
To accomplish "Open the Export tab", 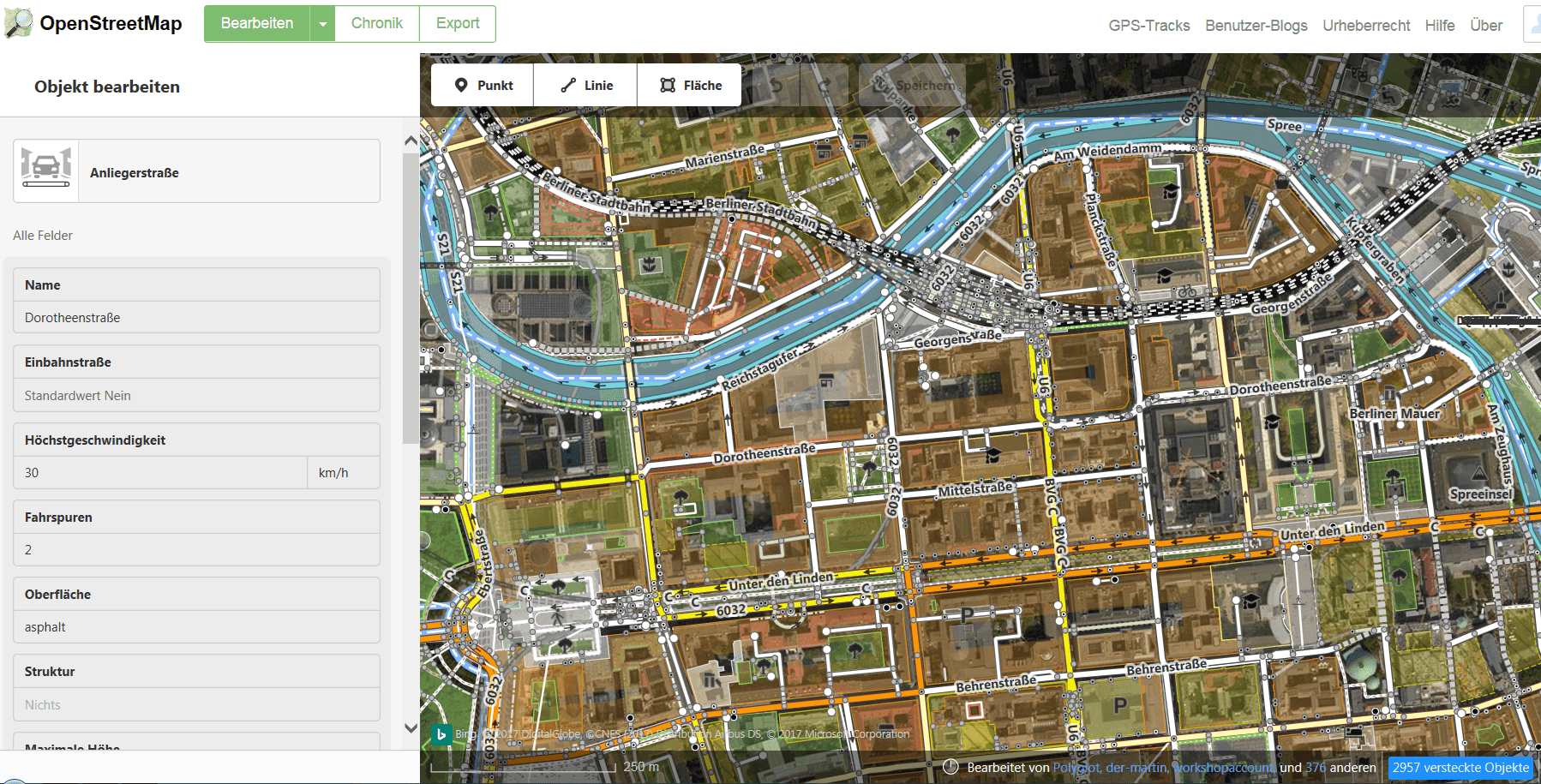I will (x=458, y=24).
